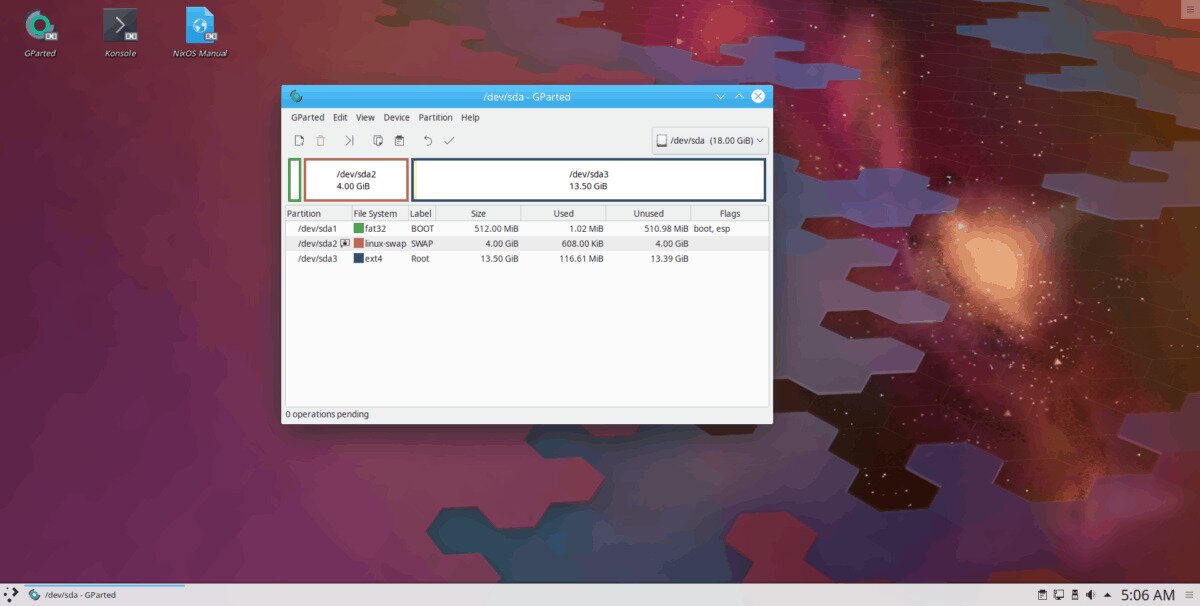The image size is (1200, 606).
Task: Expand hidden system tray icons arrow
Action: (x=1107, y=595)
